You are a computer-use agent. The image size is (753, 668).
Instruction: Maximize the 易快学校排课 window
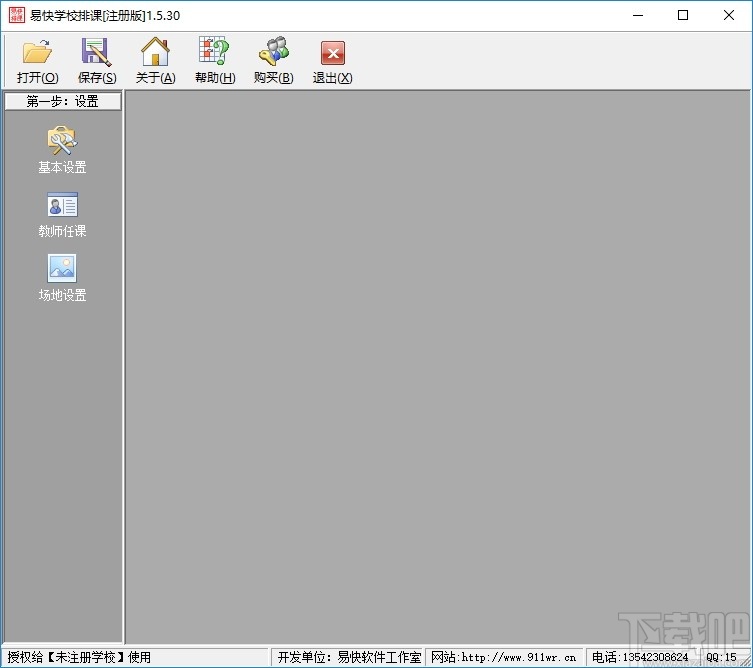(x=683, y=15)
